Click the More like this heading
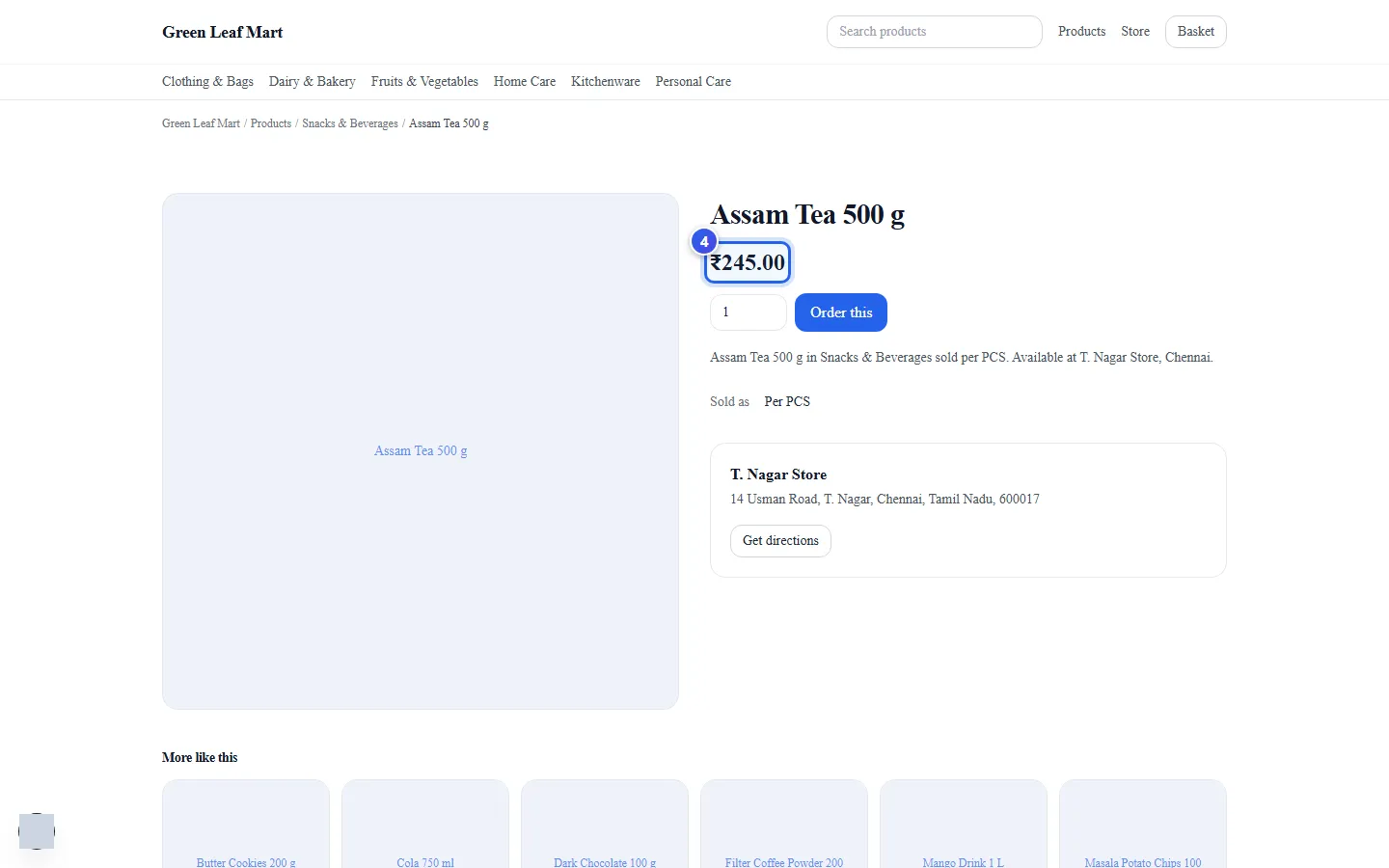This screenshot has width=1389, height=868. point(200,758)
